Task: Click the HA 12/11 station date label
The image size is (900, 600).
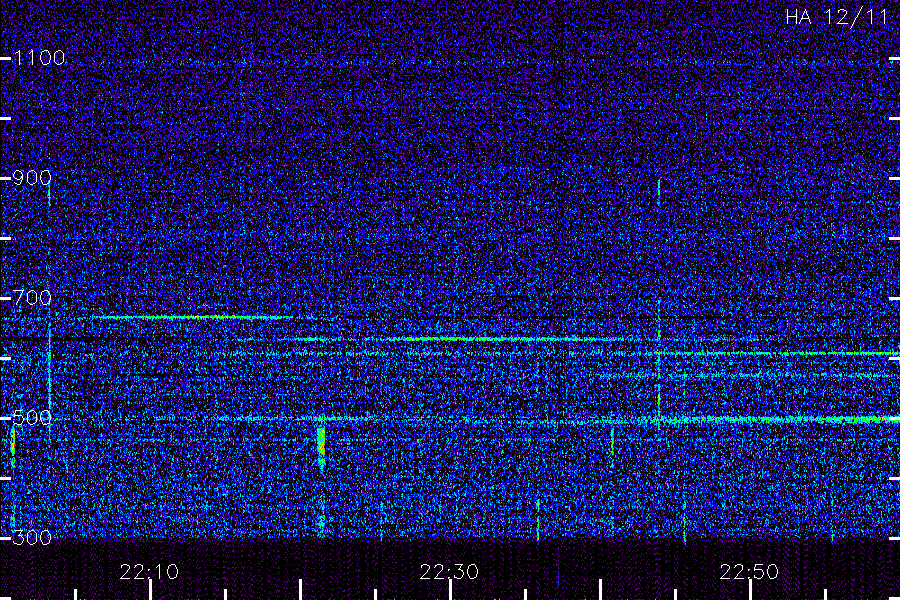Action: [x=837, y=17]
